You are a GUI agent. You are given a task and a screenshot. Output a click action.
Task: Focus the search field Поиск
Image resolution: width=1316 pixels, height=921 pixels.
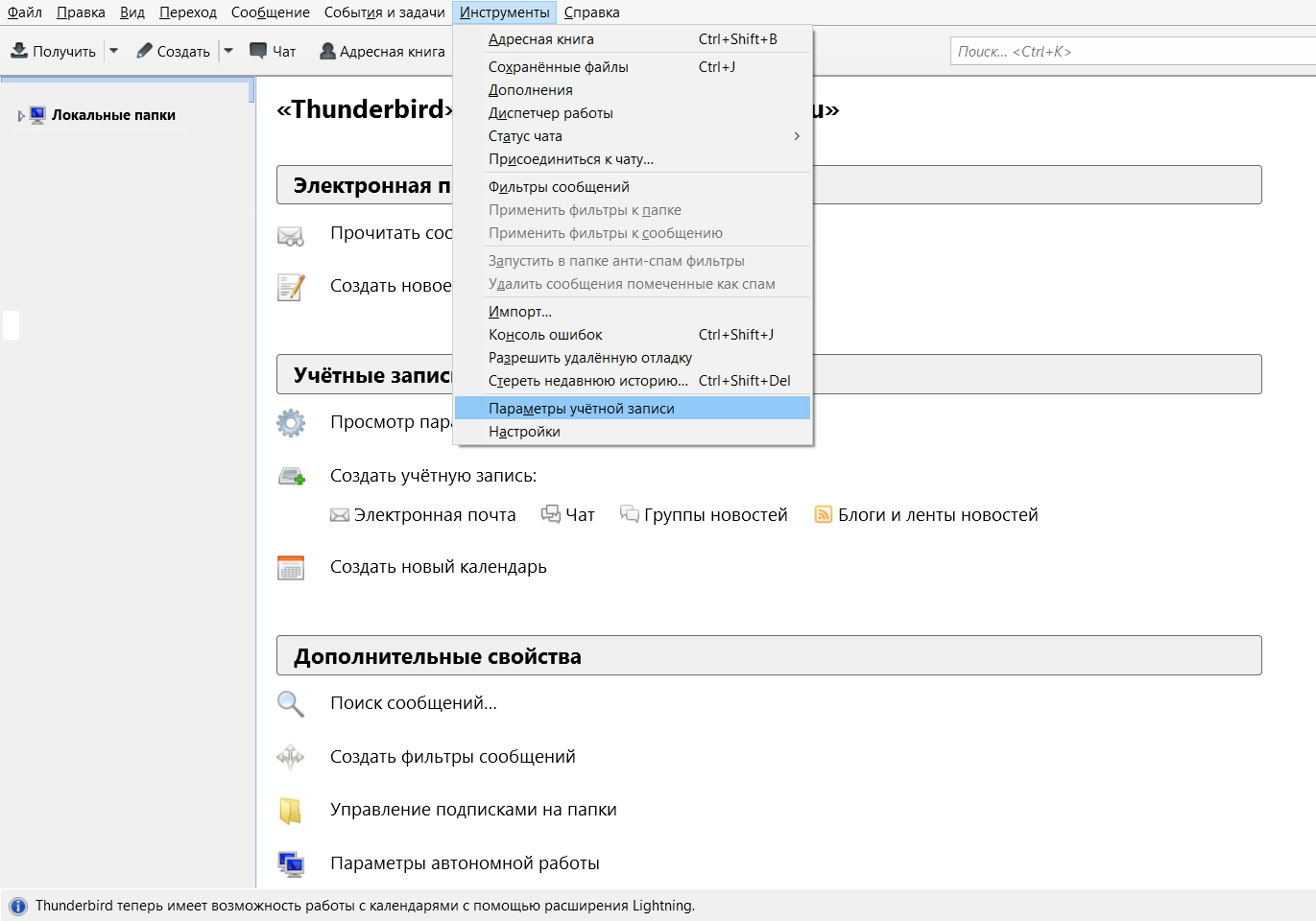coord(1133,52)
